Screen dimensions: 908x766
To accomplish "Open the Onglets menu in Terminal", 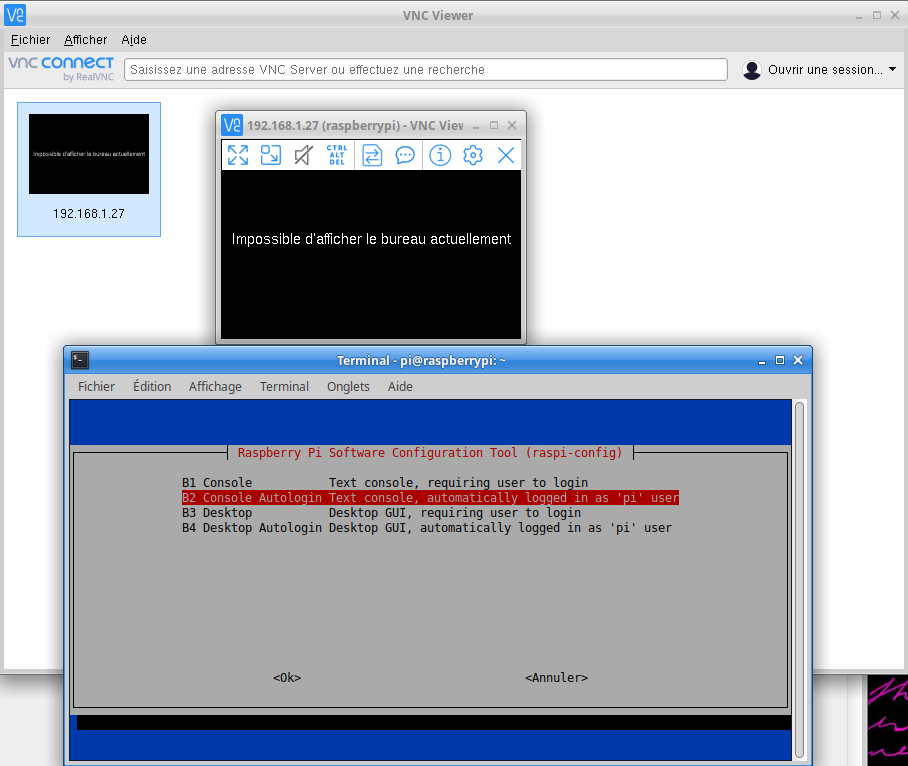I will pos(348,386).
